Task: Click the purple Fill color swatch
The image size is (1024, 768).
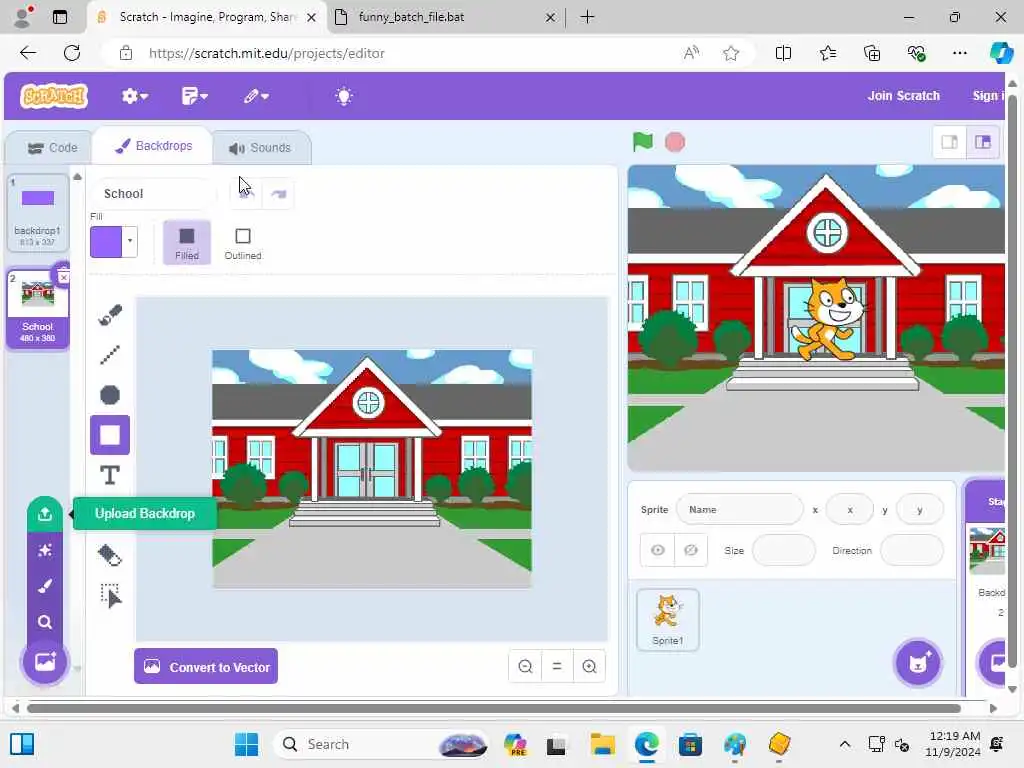Action: [x=106, y=242]
